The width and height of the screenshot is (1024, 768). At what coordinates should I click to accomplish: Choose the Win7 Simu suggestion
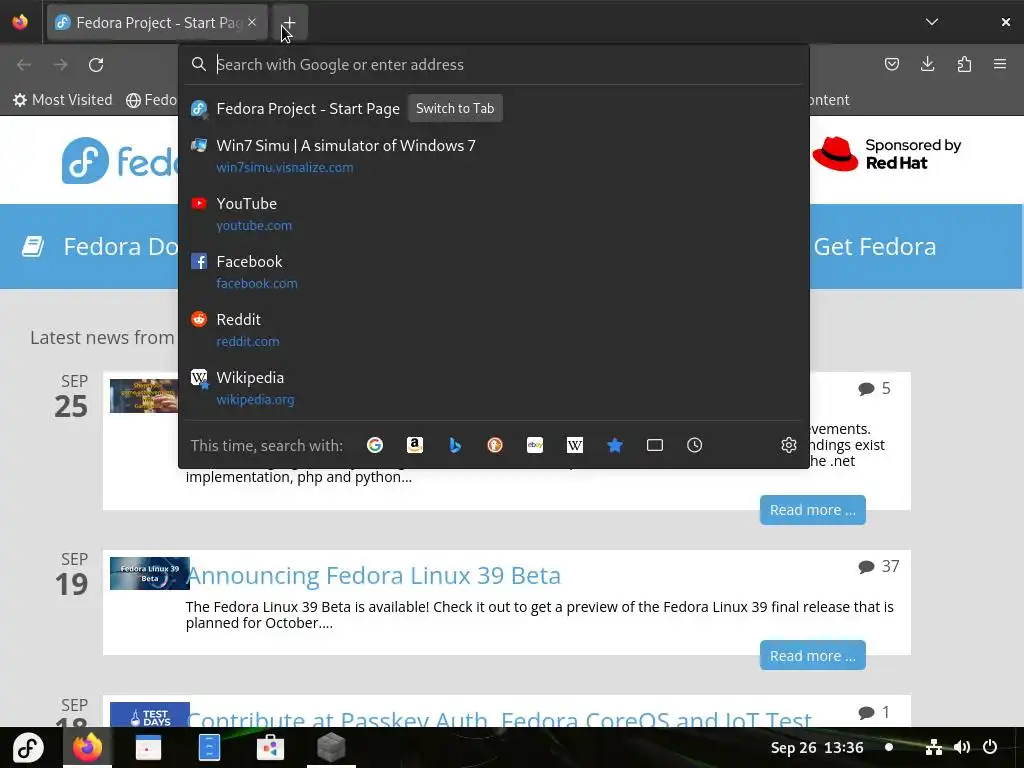[x=493, y=155]
